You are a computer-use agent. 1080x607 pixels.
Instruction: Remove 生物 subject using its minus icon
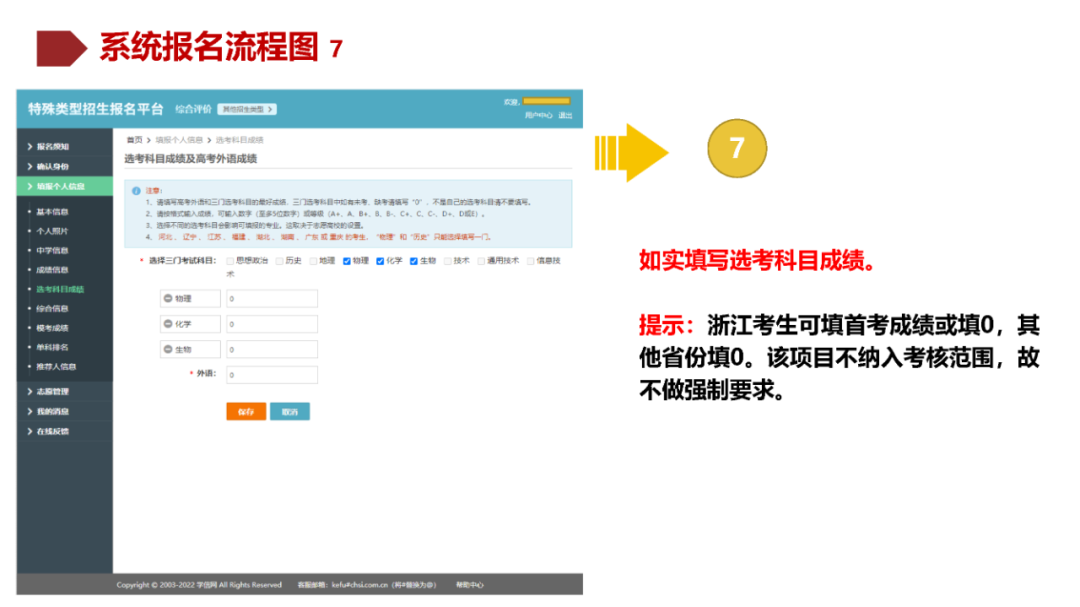tap(168, 349)
